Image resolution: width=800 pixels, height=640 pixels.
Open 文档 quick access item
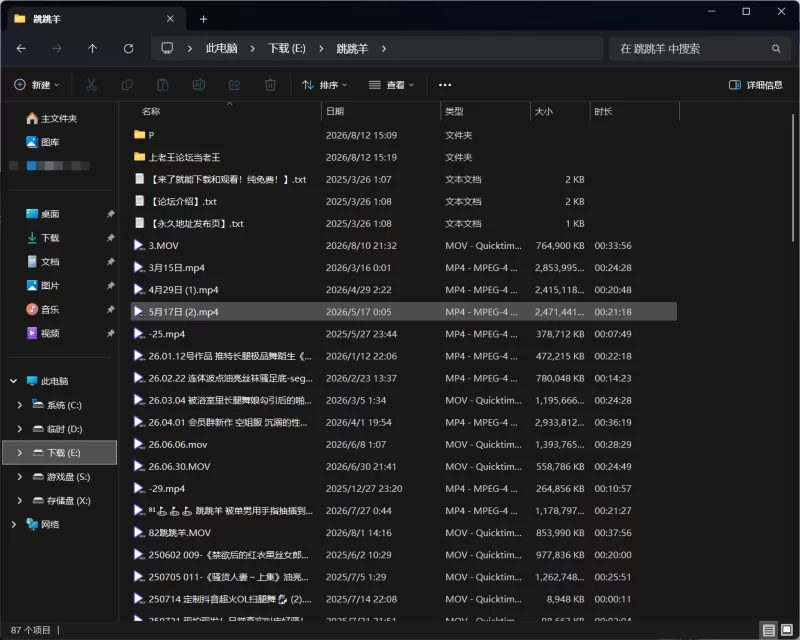42,262
